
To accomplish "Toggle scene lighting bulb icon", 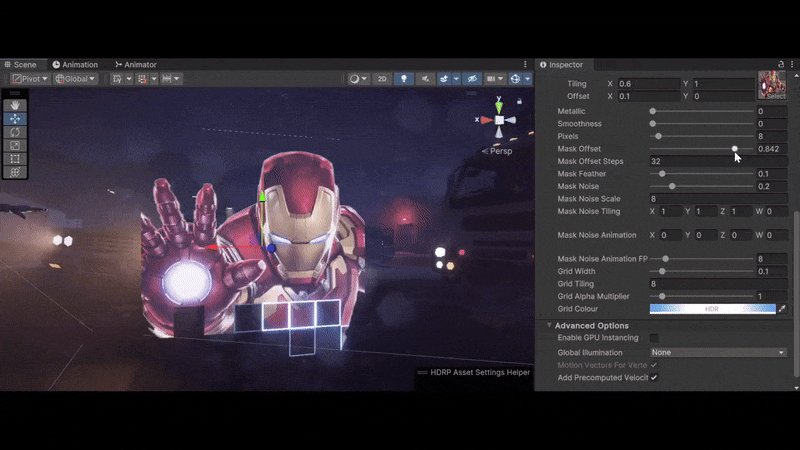I will [x=404, y=79].
